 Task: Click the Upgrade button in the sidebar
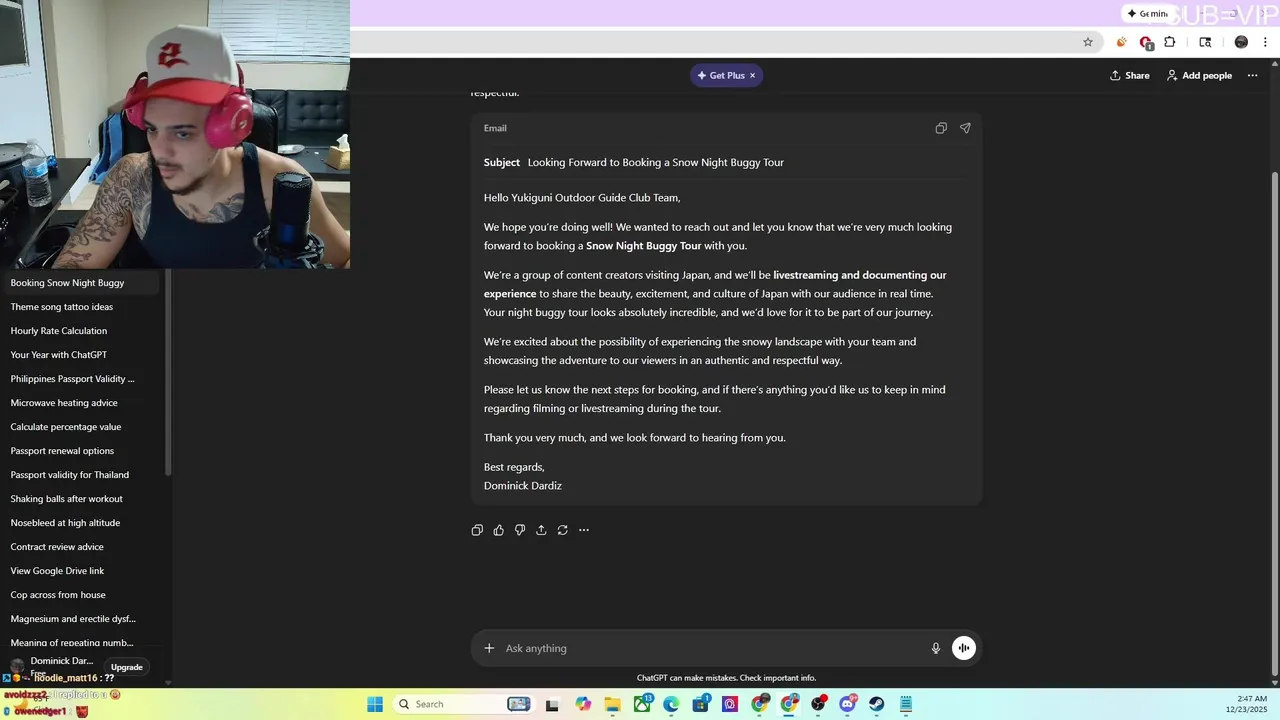[127, 667]
